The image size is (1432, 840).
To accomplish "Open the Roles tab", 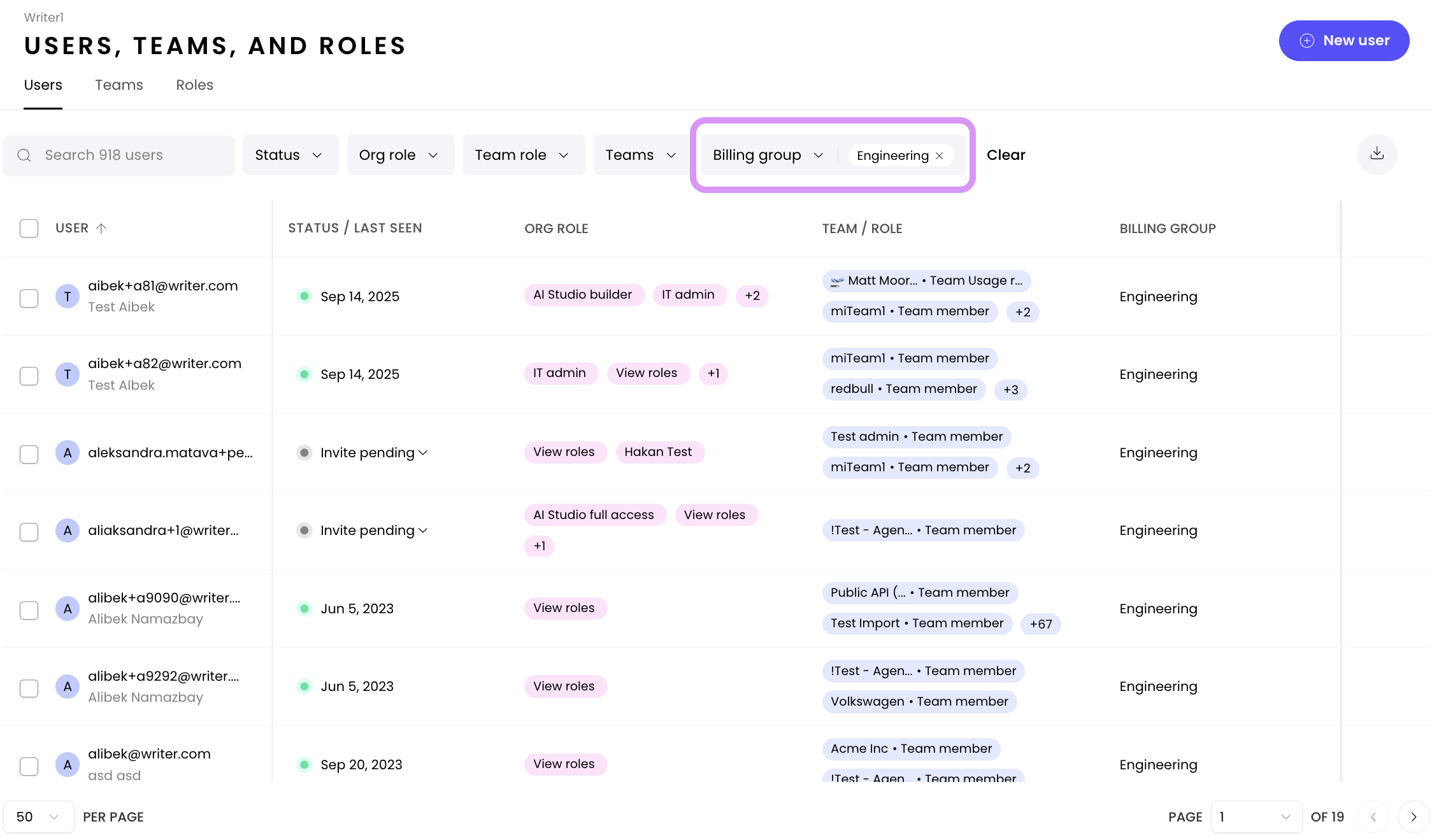I will pyautogui.click(x=194, y=85).
